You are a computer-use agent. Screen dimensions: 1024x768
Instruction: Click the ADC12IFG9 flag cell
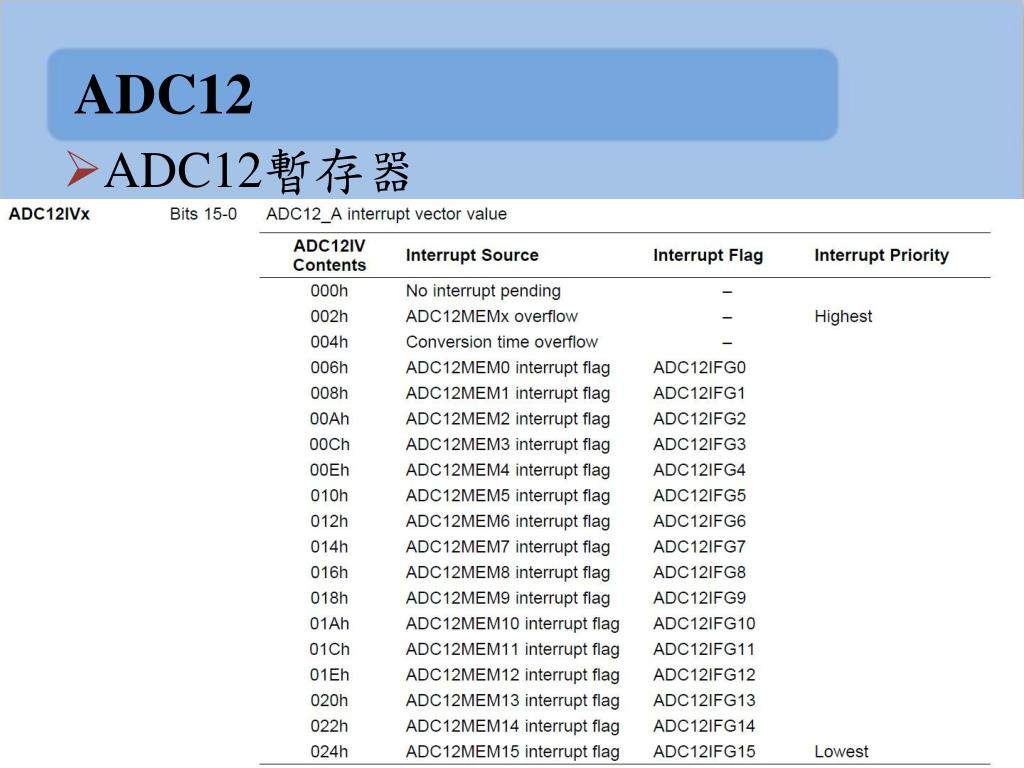click(x=699, y=598)
